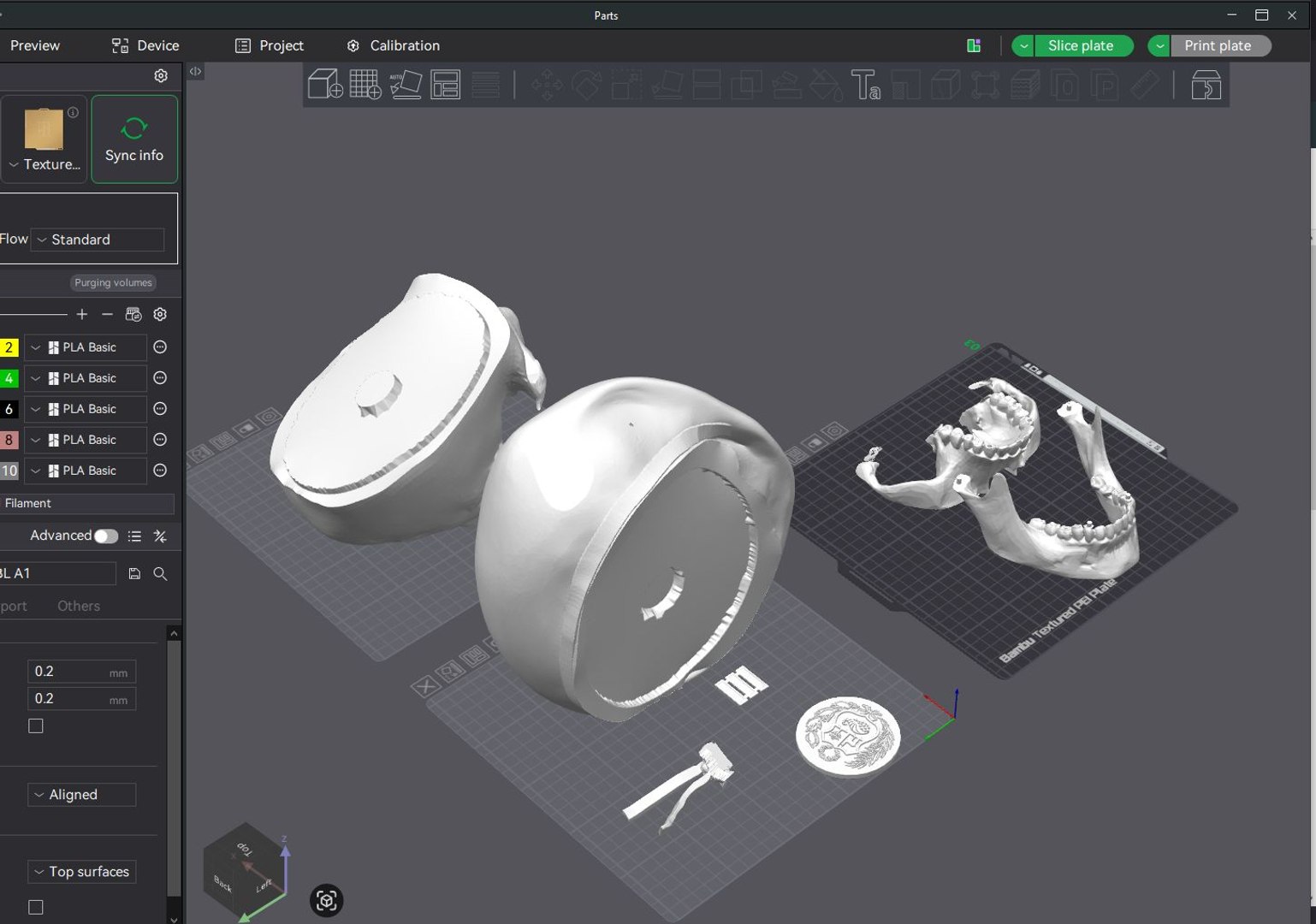Click the Add plate grid icon

(365, 85)
